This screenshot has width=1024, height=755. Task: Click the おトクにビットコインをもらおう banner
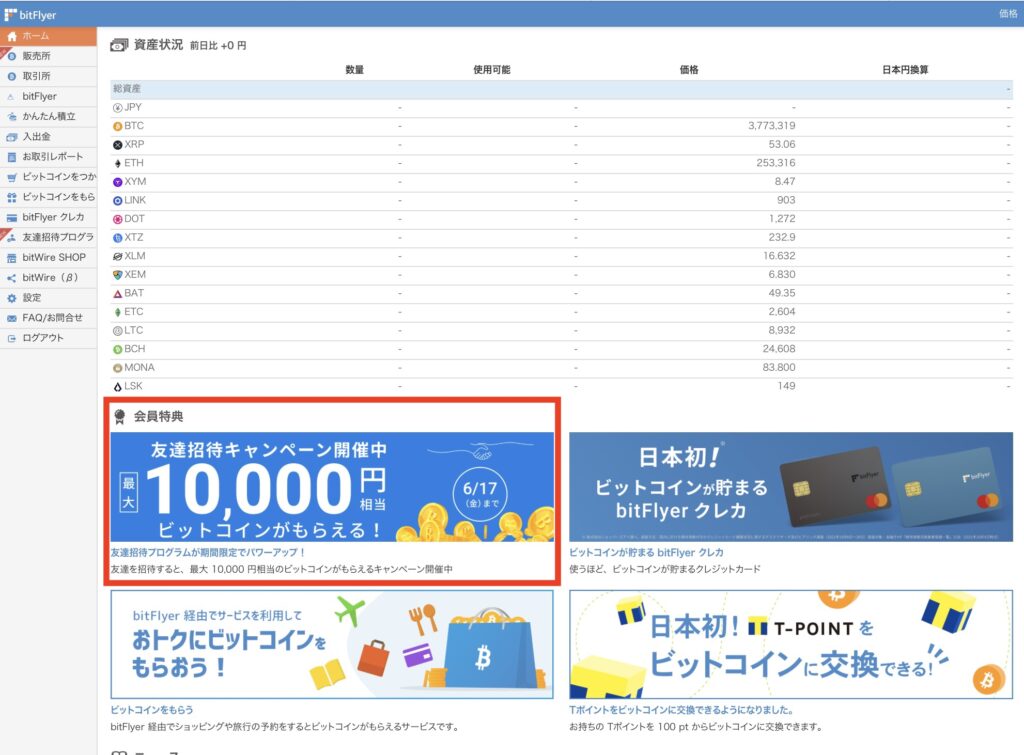[332, 645]
